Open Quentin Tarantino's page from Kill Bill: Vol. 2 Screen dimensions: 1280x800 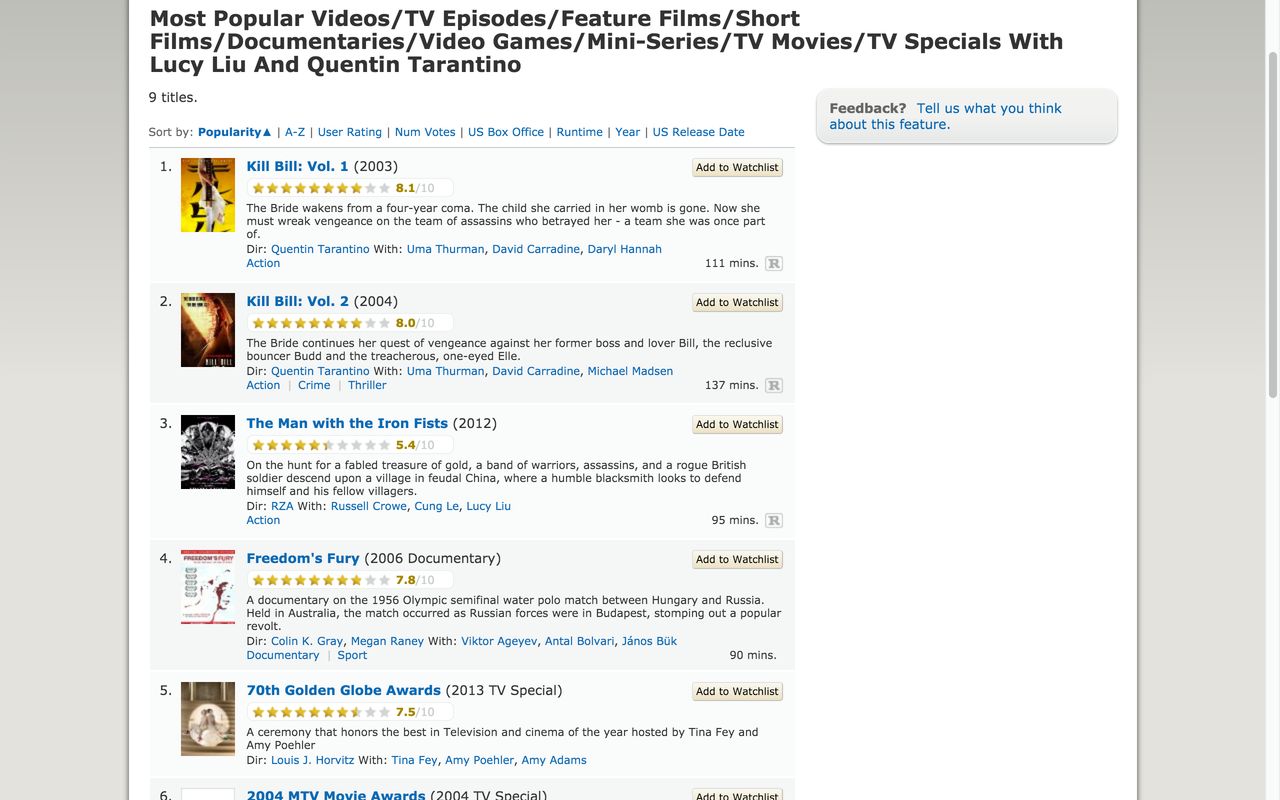tap(320, 371)
